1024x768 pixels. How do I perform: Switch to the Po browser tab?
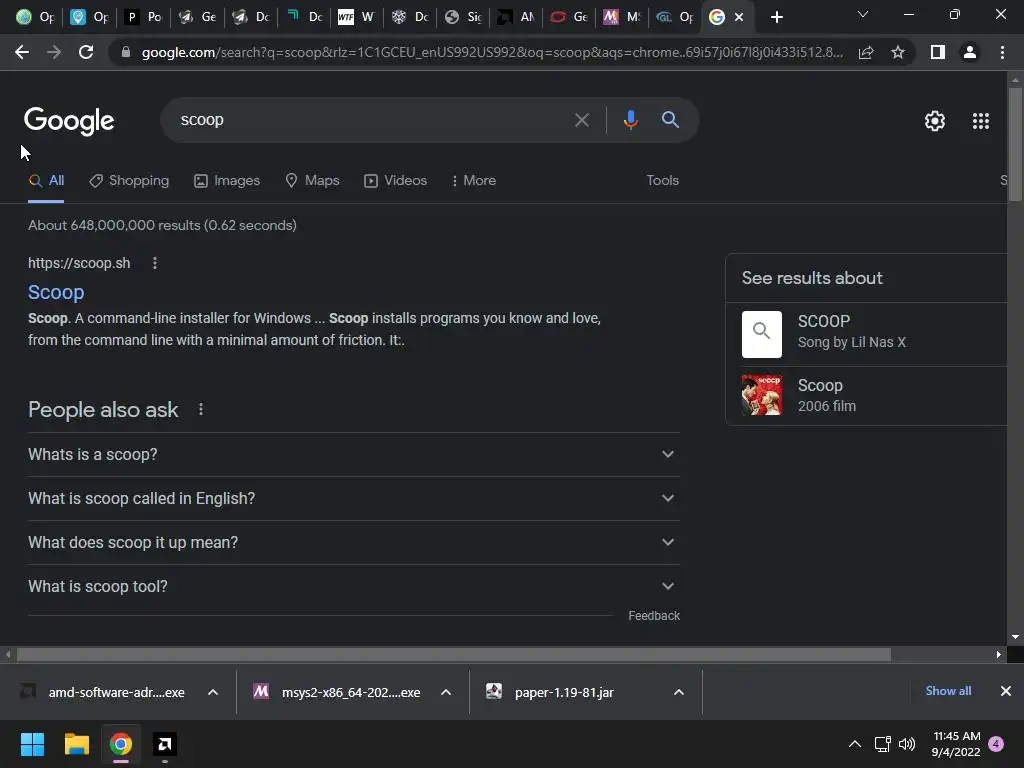[x=144, y=17]
